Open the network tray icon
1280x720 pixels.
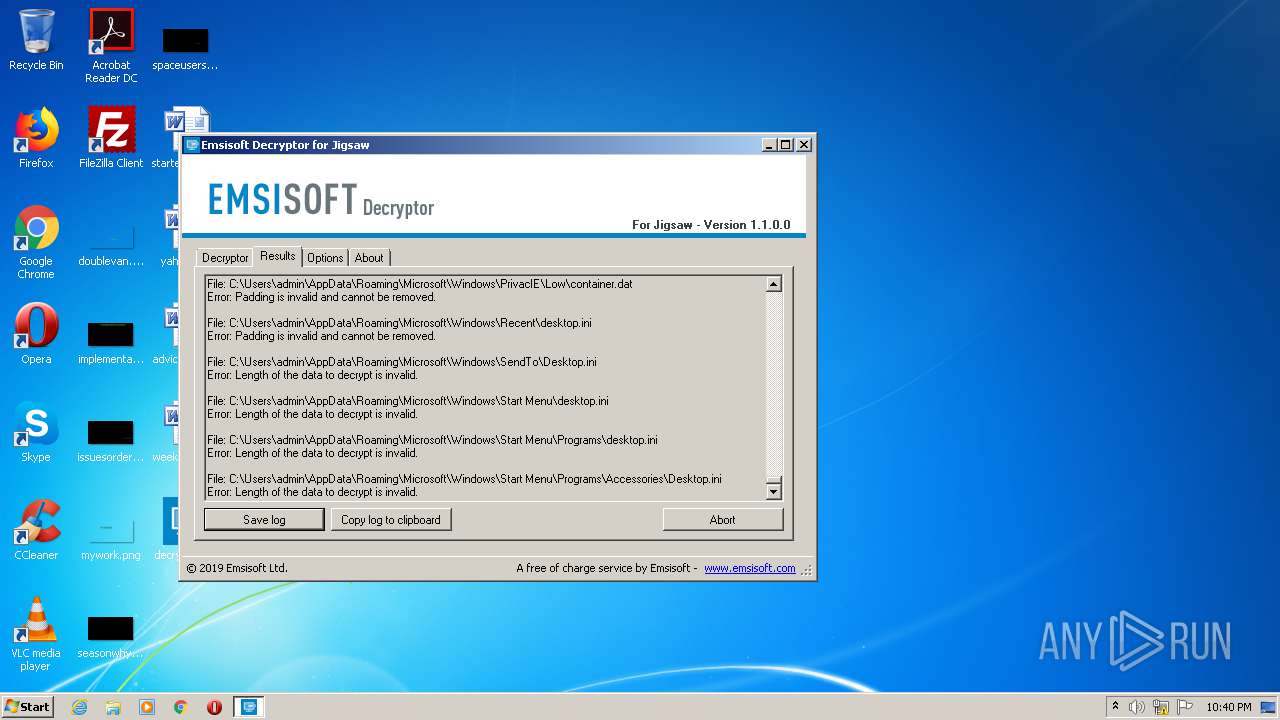(1161, 707)
